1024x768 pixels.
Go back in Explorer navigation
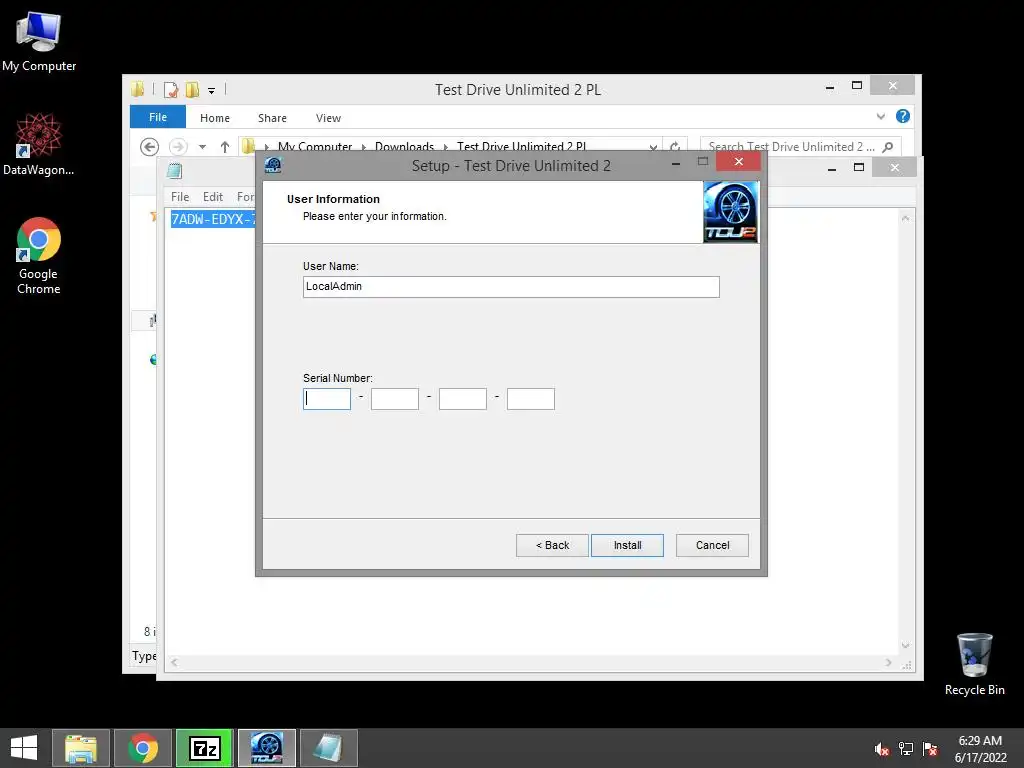coord(150,147)
